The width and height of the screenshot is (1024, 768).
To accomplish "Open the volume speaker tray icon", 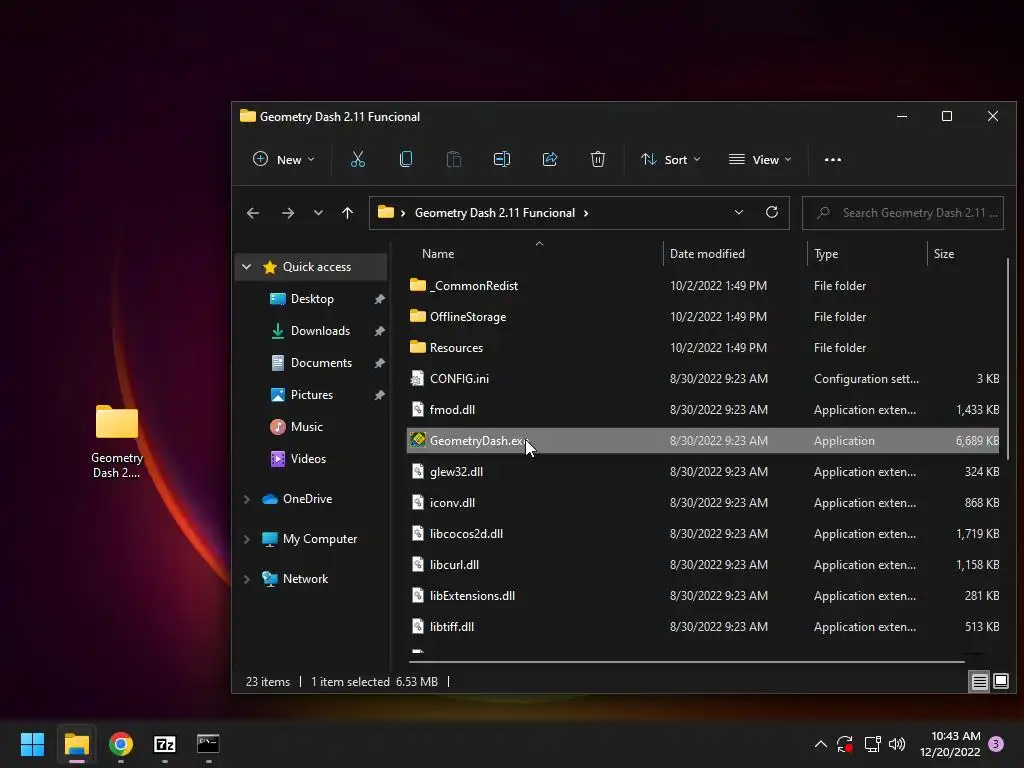I will (x=897, y=744).
